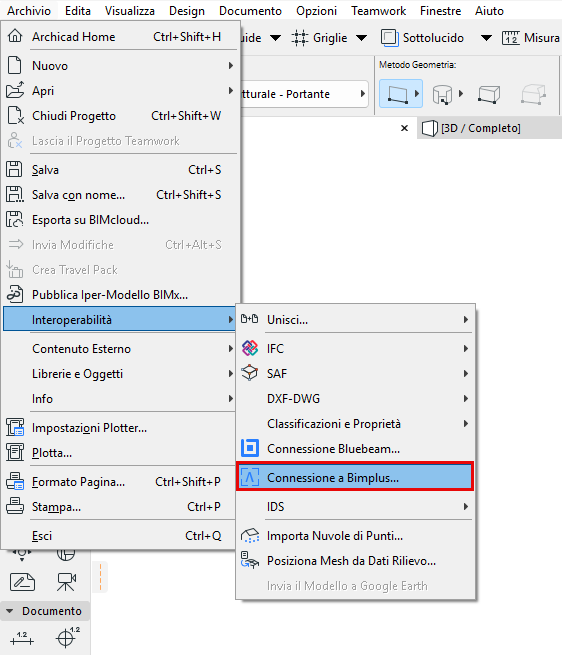This screenshot has height=655, width=562.
Task: Click the Misura ruler icon
Action: 511,38
